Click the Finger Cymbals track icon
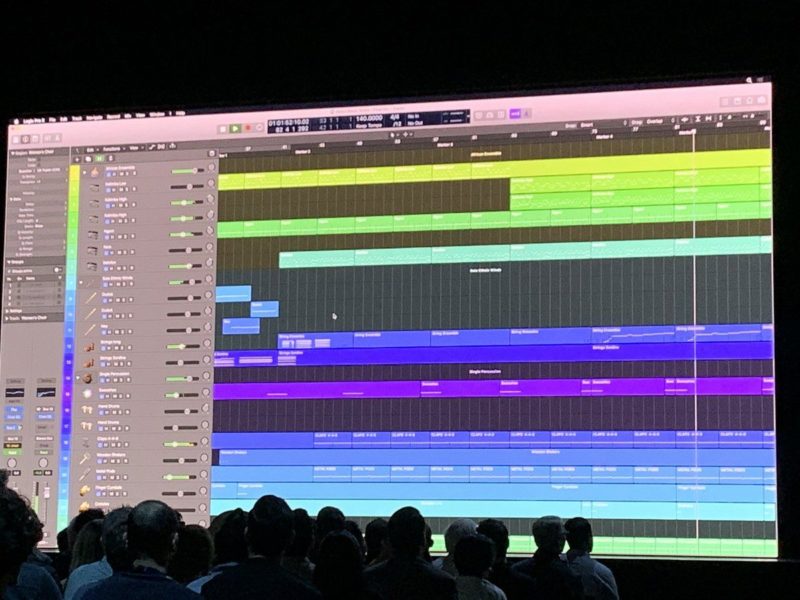 (x=85, y=490)
